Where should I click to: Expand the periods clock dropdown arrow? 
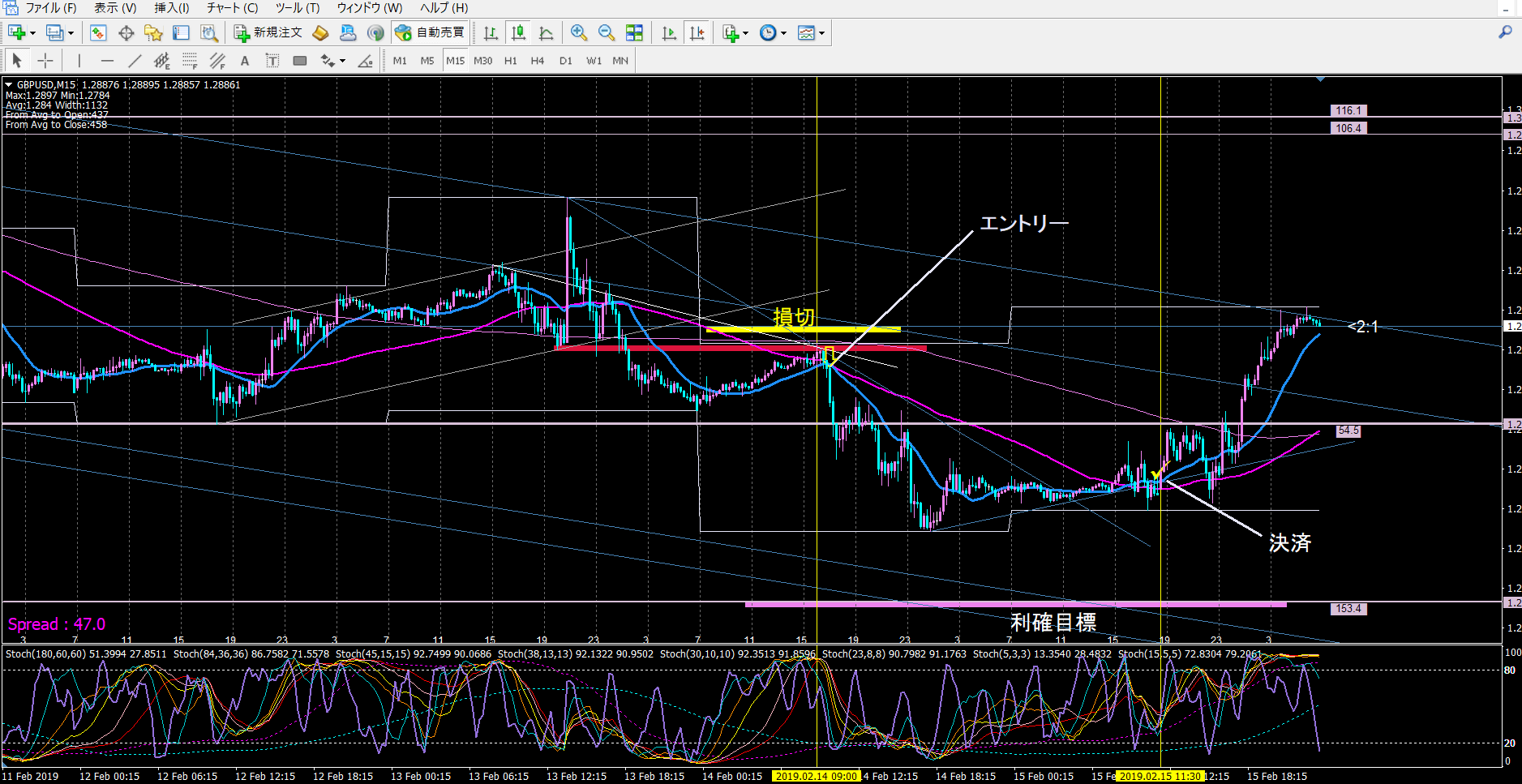pyautogui.click(x=783, y=33)
